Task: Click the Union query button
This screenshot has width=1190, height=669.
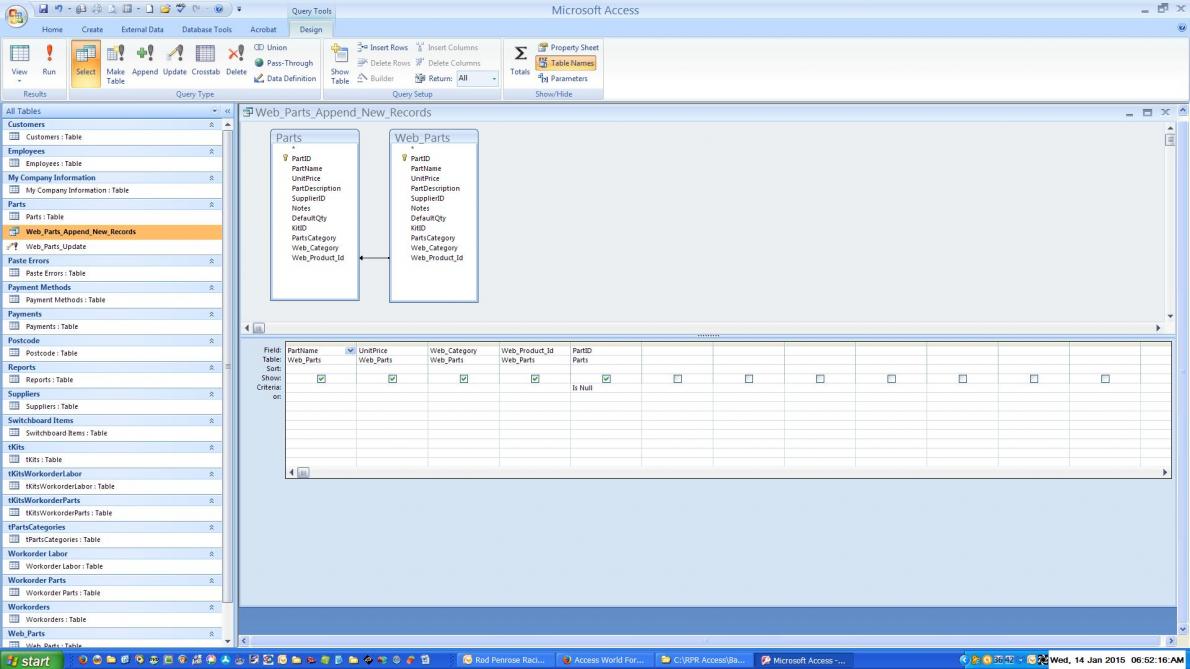Action: coord(270,47)
